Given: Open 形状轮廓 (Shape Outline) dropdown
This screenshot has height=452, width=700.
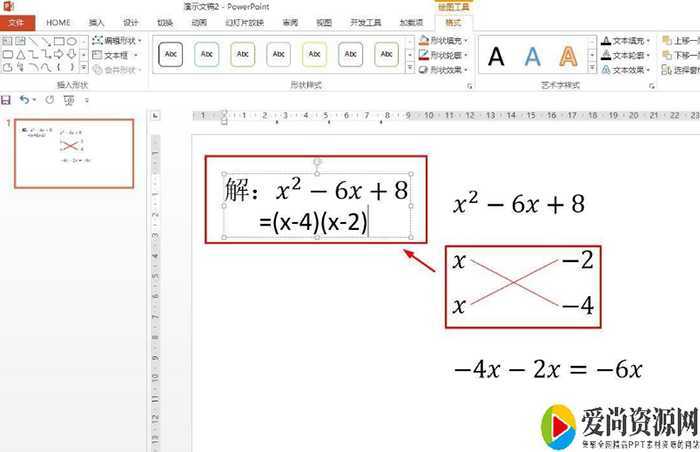Looking at the screenshot, I should [440, 56].
